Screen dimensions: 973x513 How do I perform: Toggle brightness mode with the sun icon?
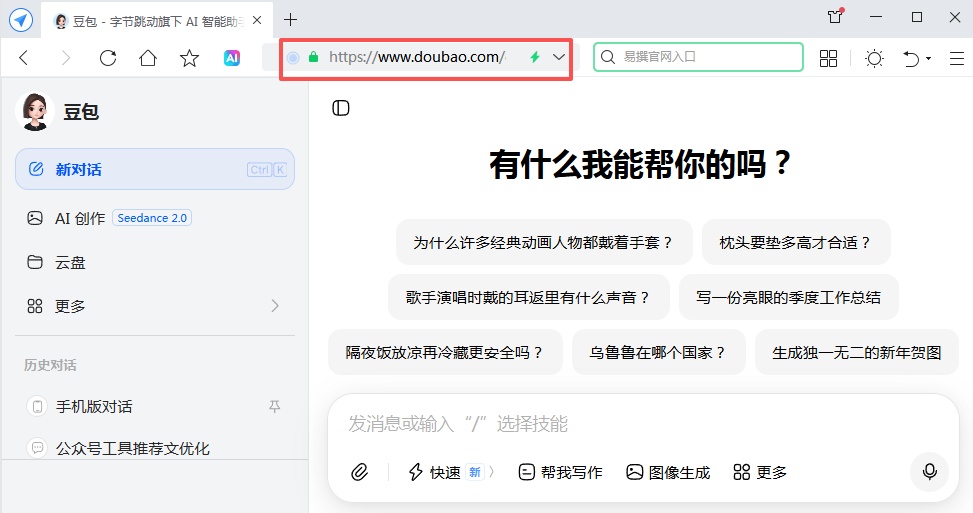[x=874, y=58]
